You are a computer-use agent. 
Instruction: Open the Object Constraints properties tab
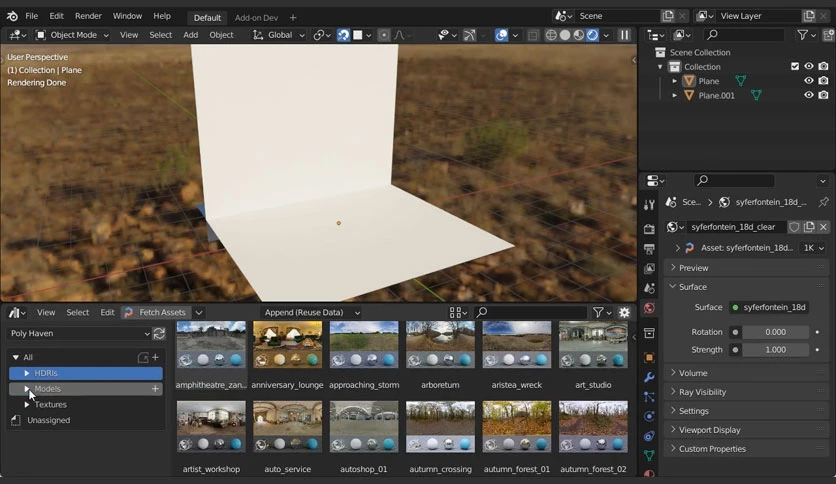(649, 436)
